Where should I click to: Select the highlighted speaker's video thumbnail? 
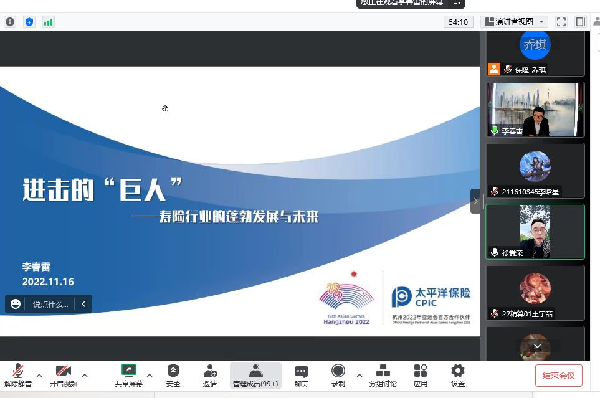tap(535, 232)
